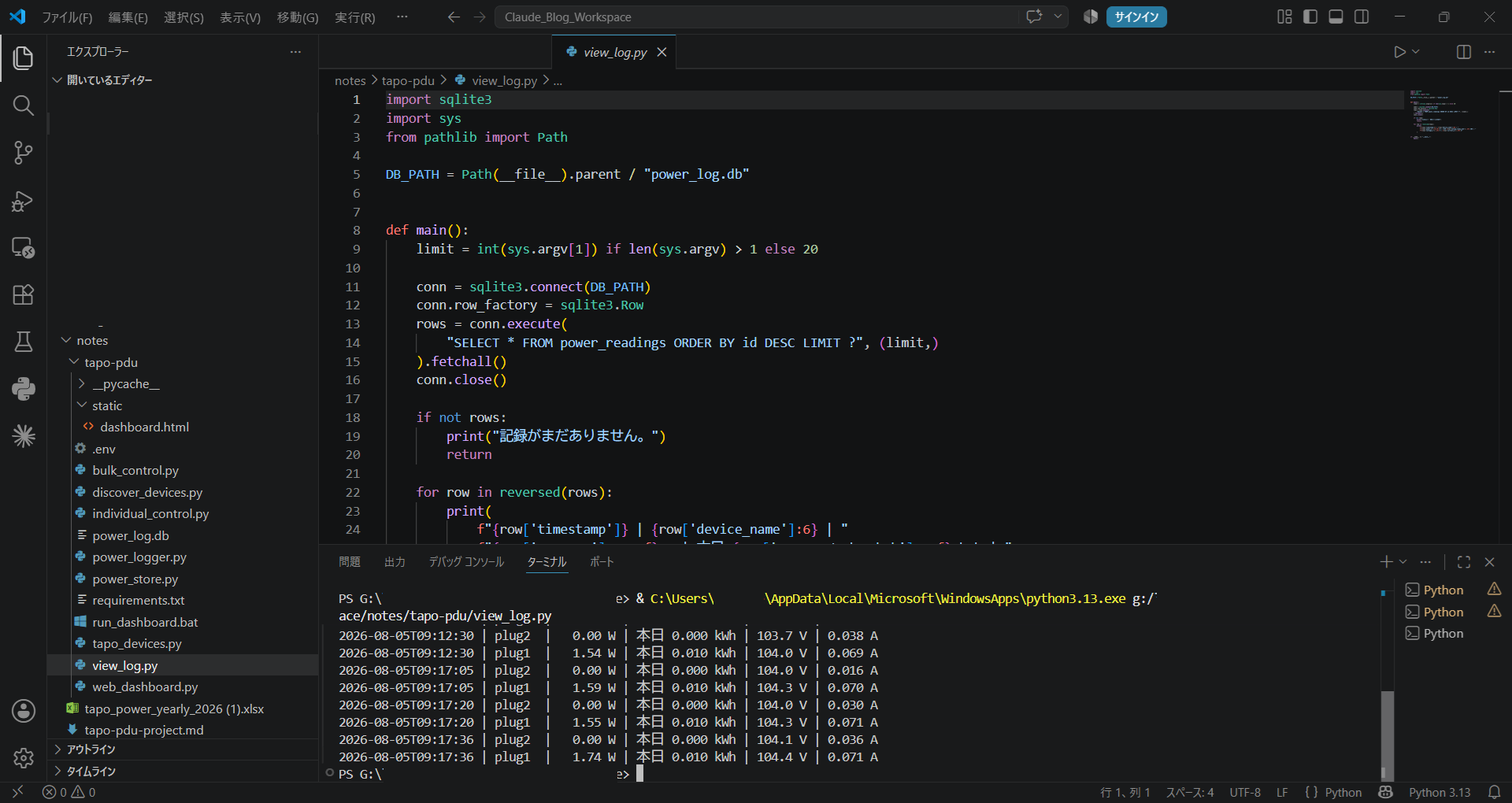1512x803 pixels.
Task: Open the Python extension view
Action: pyautogui.click(x=24, y=389)
